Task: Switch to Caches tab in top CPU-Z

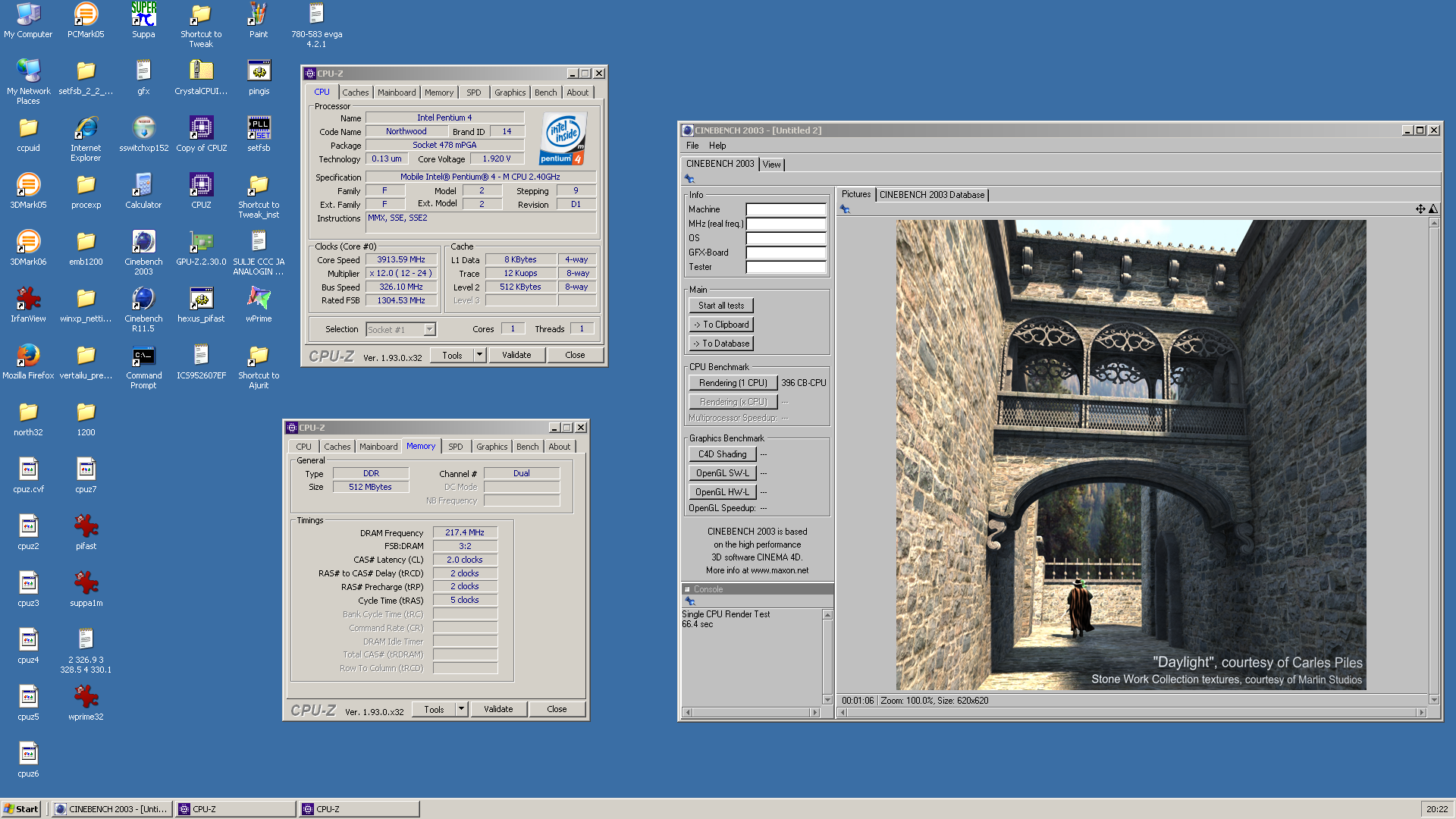Action: pyautogui.click(x=355, y=93)
